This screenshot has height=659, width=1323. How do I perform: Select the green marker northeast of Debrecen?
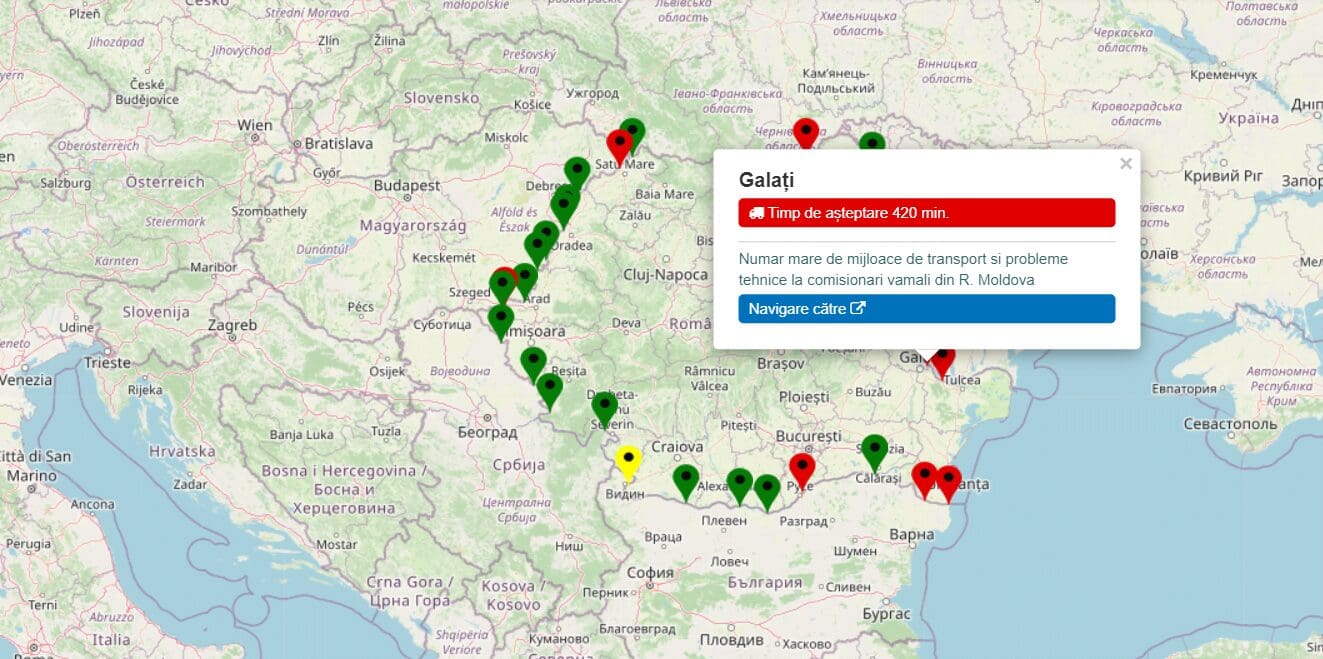(x=577, y=172)
